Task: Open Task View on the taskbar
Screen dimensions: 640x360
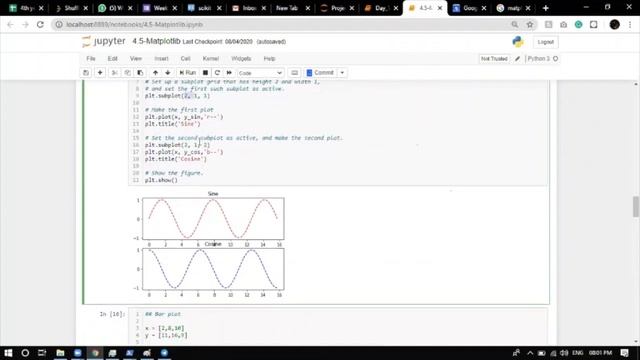Action: pos(42,353)
